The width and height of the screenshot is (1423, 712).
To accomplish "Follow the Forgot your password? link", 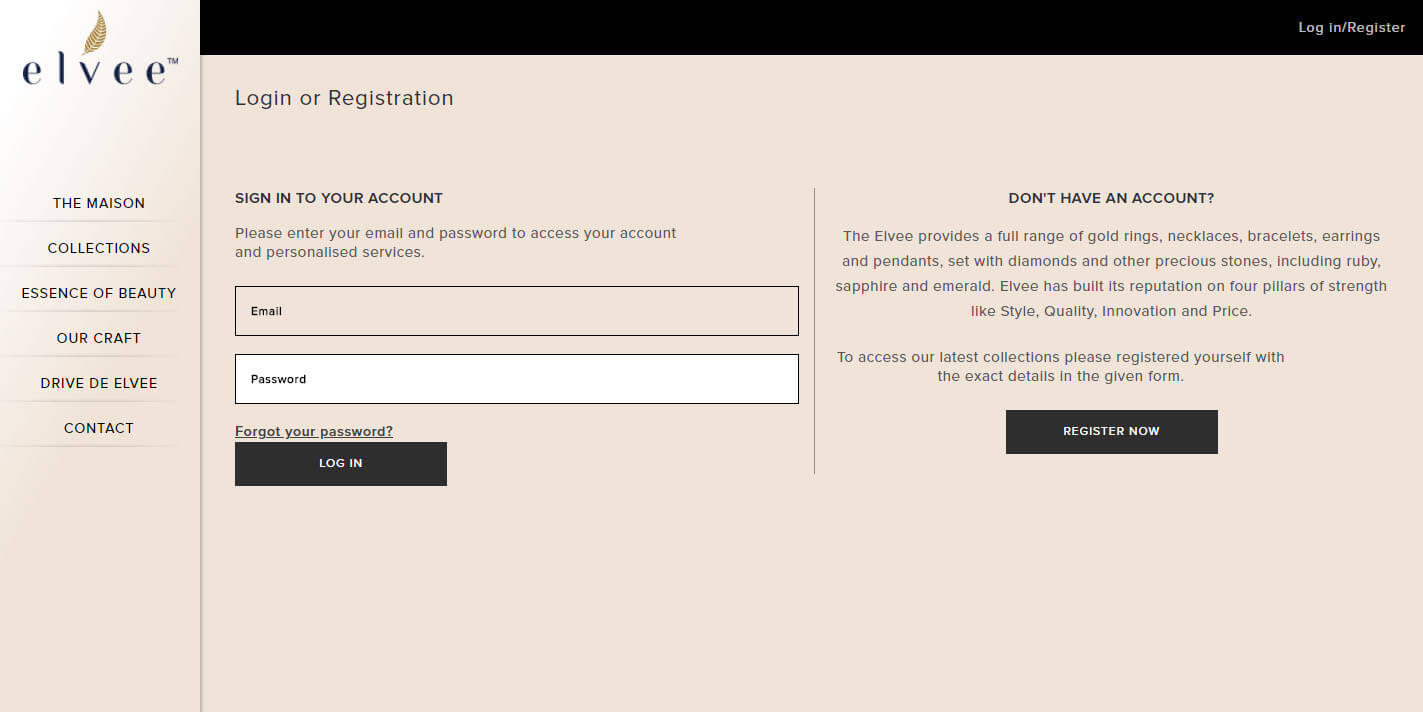I will [x=314, y=431].
